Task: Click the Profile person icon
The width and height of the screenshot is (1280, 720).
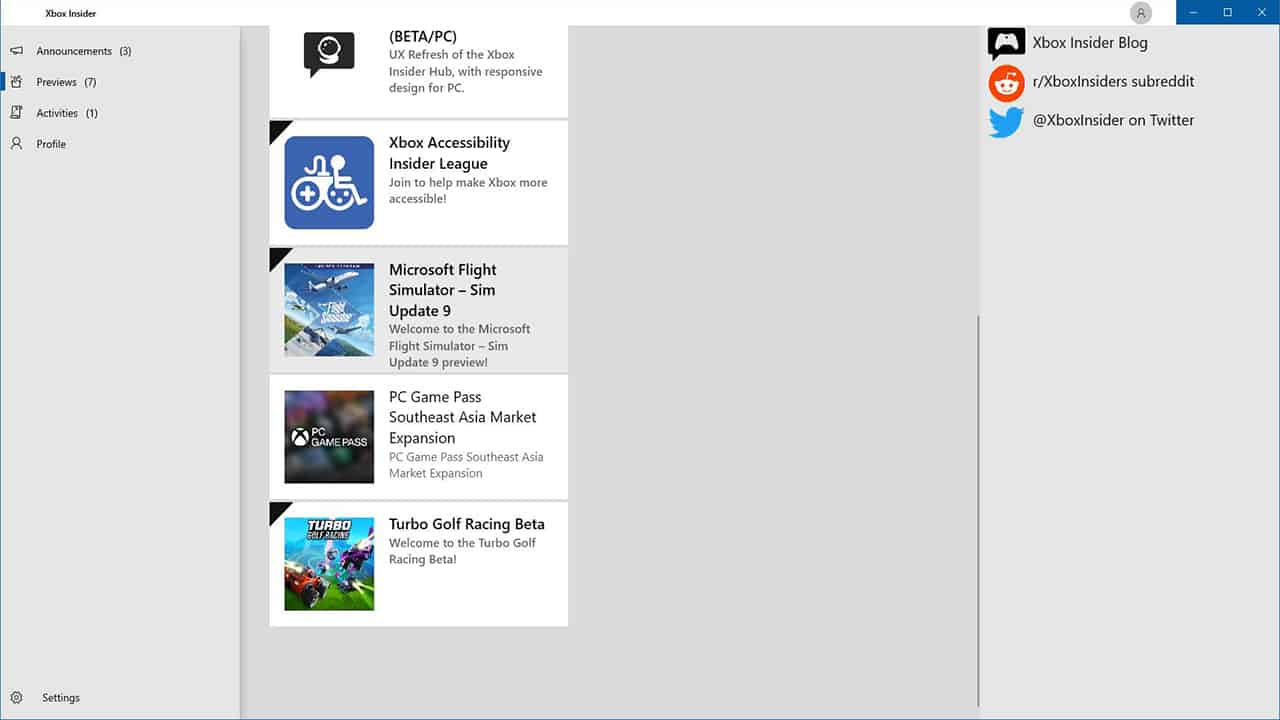Action: pyautogui.click(x=16, y=144)
